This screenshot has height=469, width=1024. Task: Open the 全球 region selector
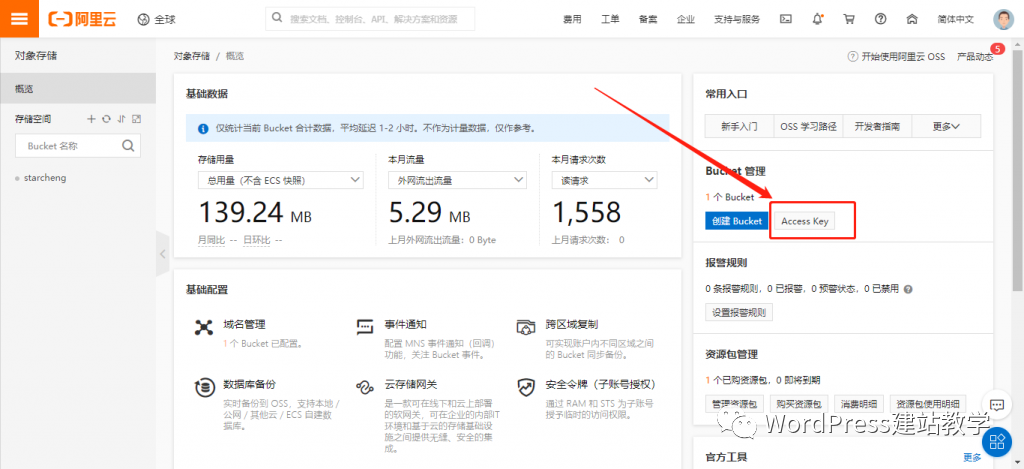tap(156, 20)
